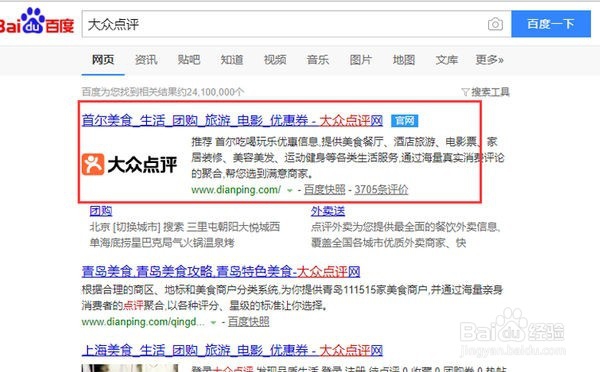Open the 3705条评价 link

[381, 189]
